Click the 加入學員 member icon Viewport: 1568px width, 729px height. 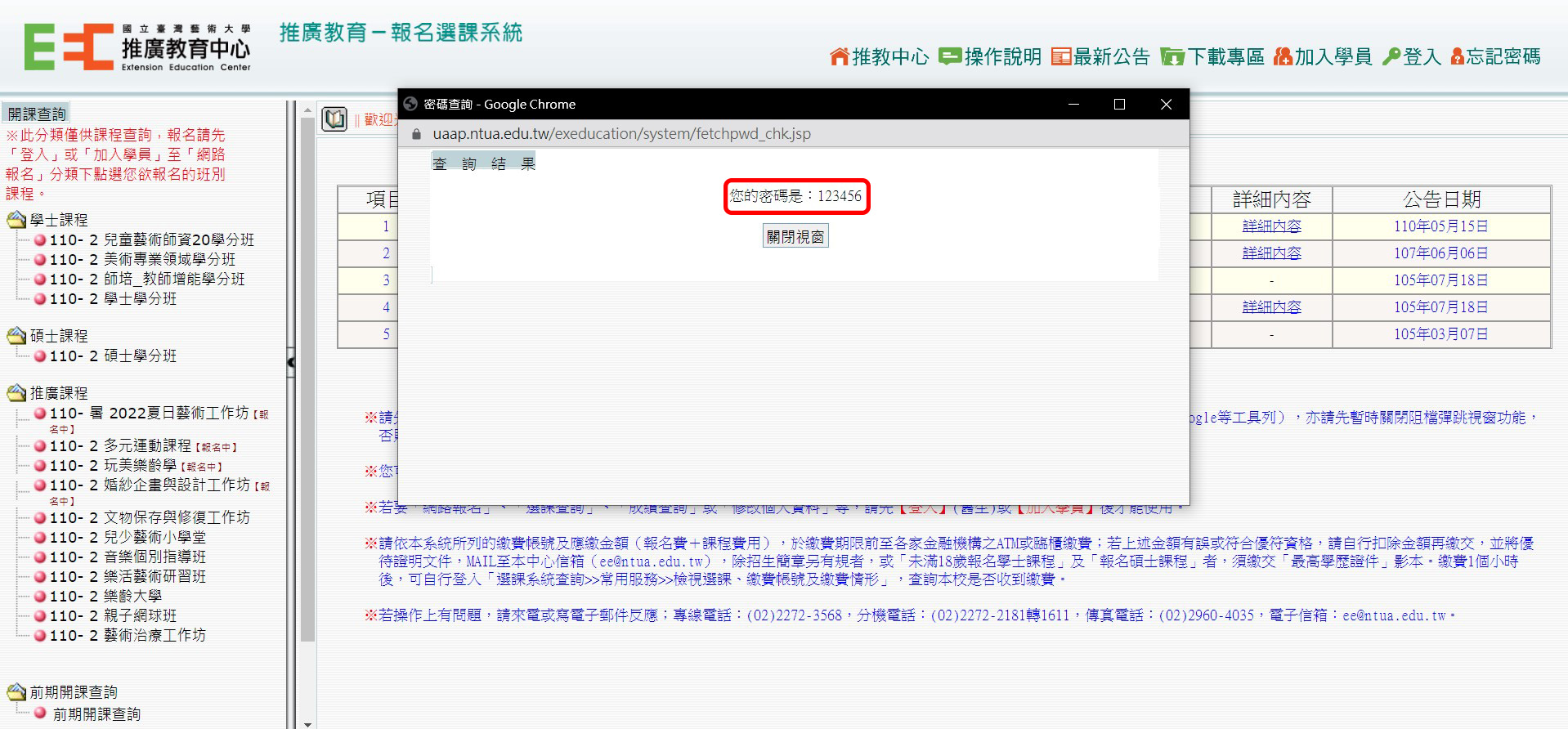point(1283,56)
